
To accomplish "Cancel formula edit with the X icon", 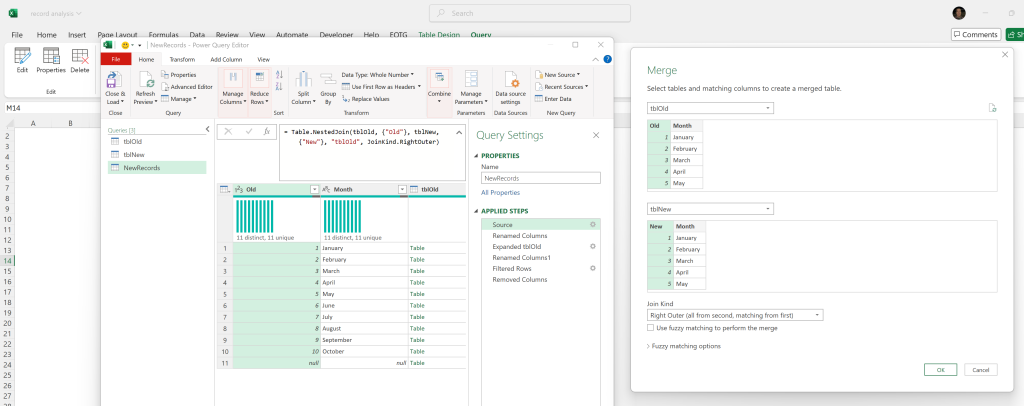I will pos(228,131).
